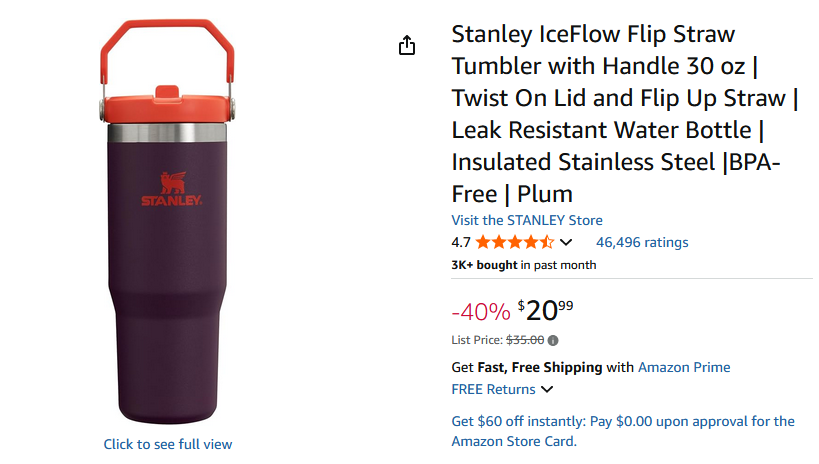Open the 46,496 ratings link
The height and width of the screenshot is (464, 819).
tap(642, 242)
